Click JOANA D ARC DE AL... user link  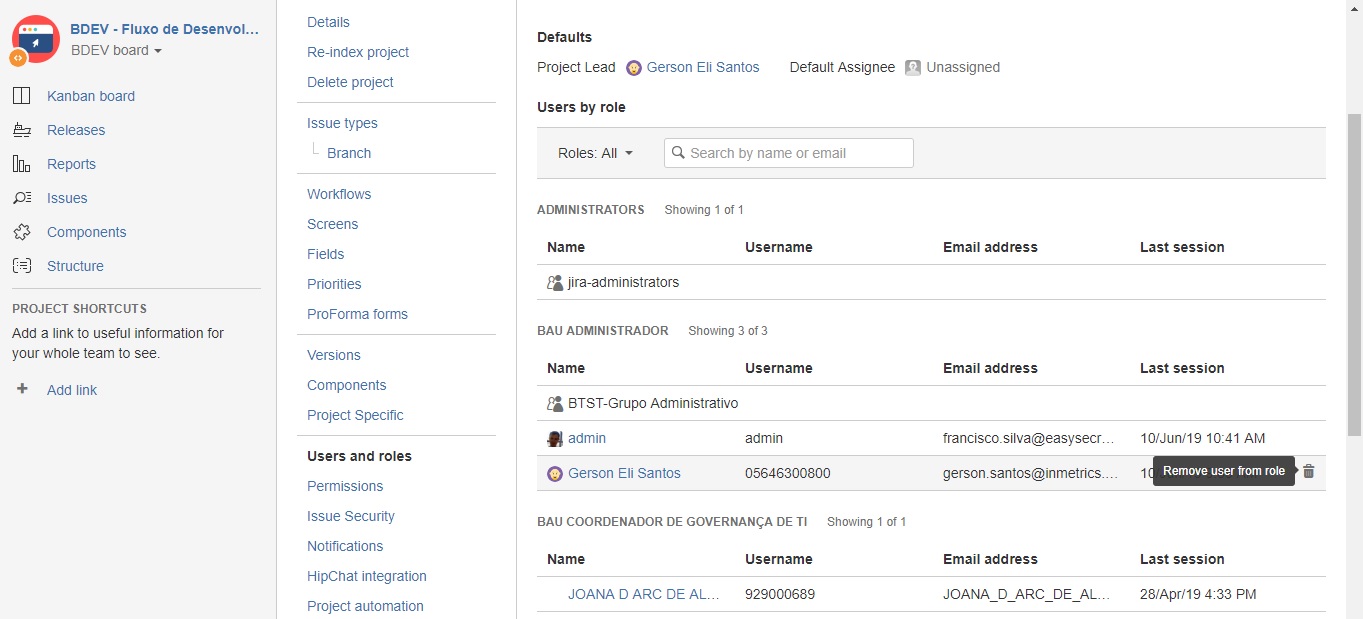click(644, 594)
